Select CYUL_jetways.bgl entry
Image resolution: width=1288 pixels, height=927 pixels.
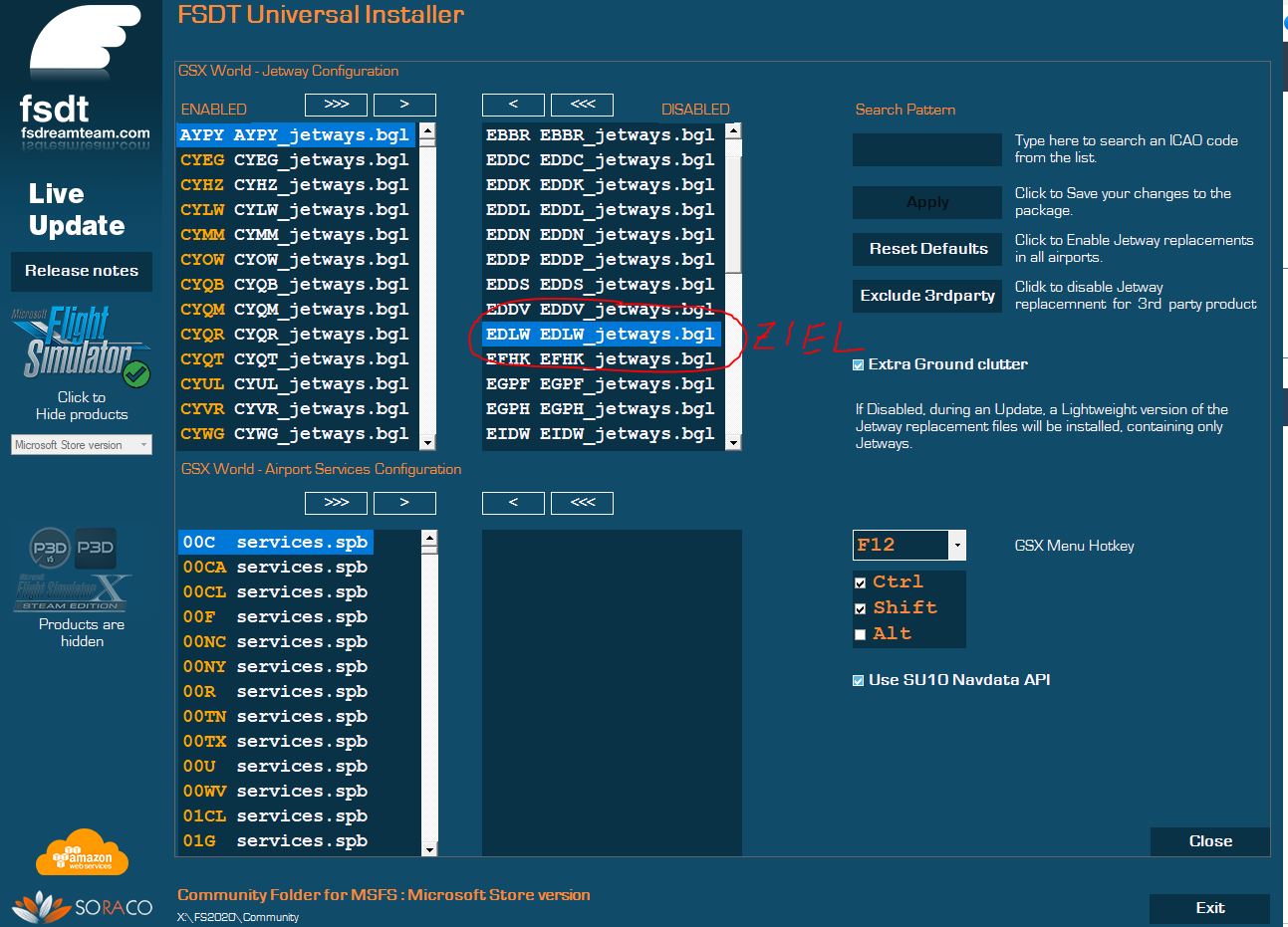(297, 383)
